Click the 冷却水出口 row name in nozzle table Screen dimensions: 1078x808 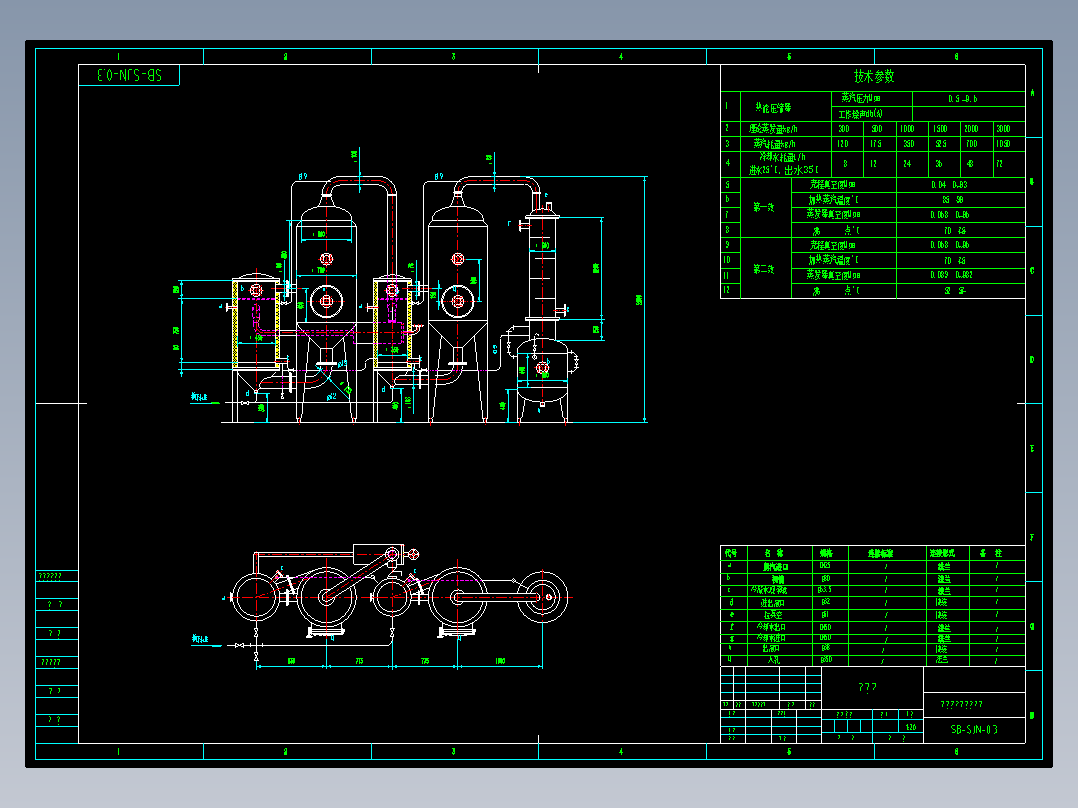point(772,627)
